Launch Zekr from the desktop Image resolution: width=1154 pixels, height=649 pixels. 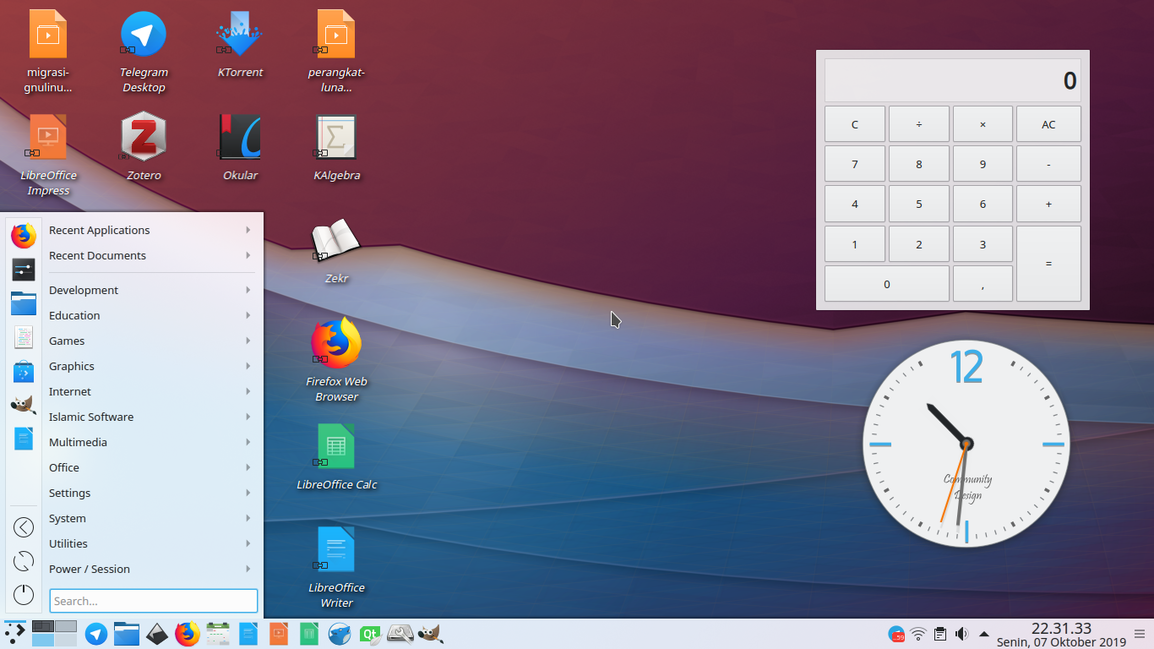[x=336, y=242]
